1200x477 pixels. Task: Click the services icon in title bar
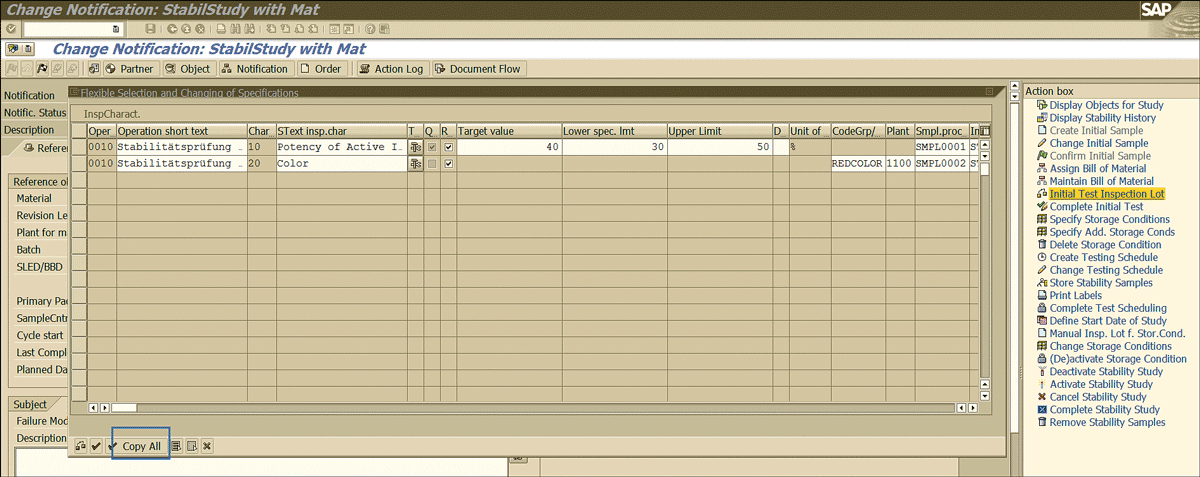[x=14, y=48]
